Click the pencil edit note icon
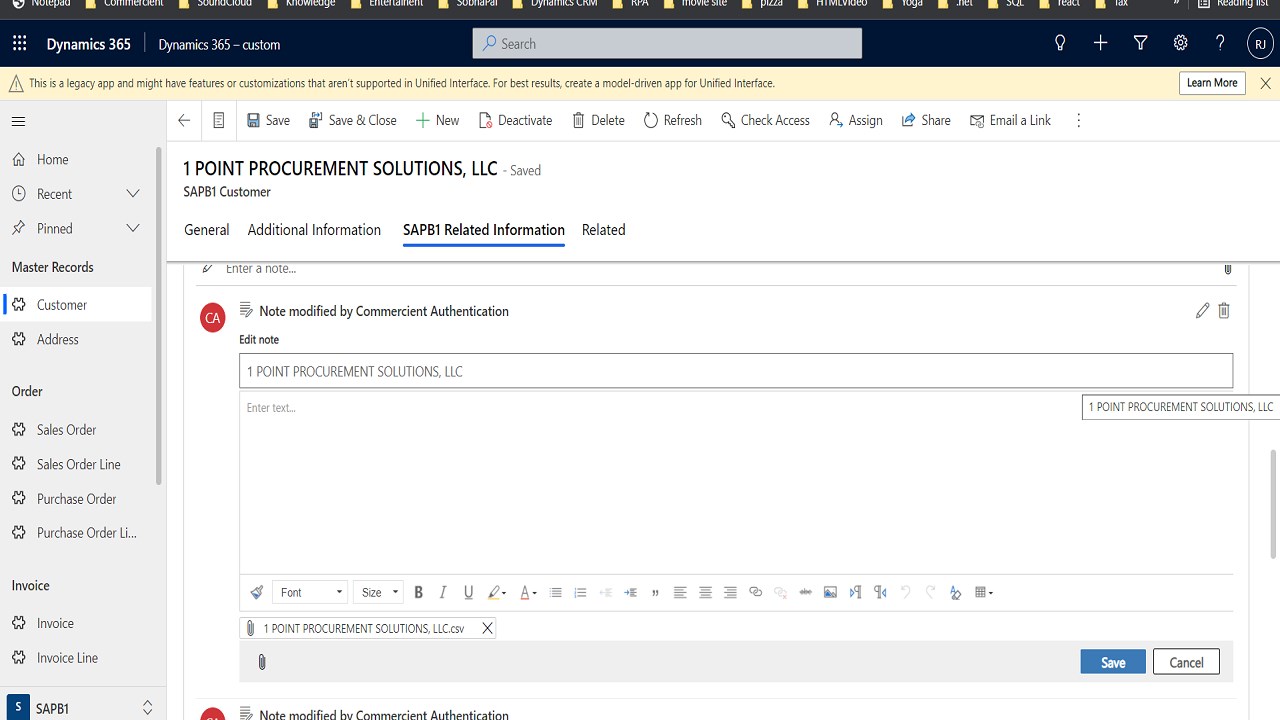The width and height of the screenshot is (1280, 720). point(1202,311)
